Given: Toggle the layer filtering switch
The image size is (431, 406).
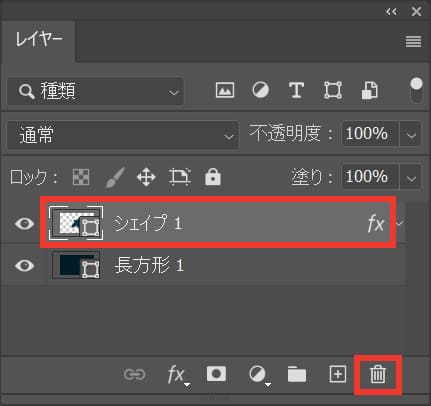Looking at the screenshot, I should click(416, 90).
